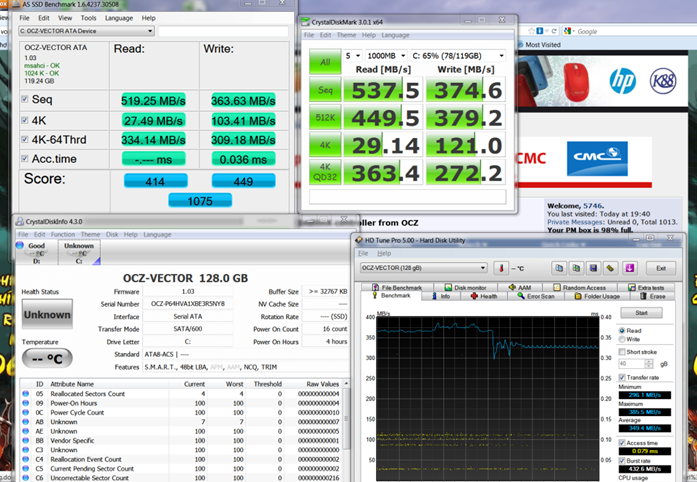Click the HD Tune Pro title bar icon
The height and width of the screenshot is (482, 697).
(x=359, y=240)
